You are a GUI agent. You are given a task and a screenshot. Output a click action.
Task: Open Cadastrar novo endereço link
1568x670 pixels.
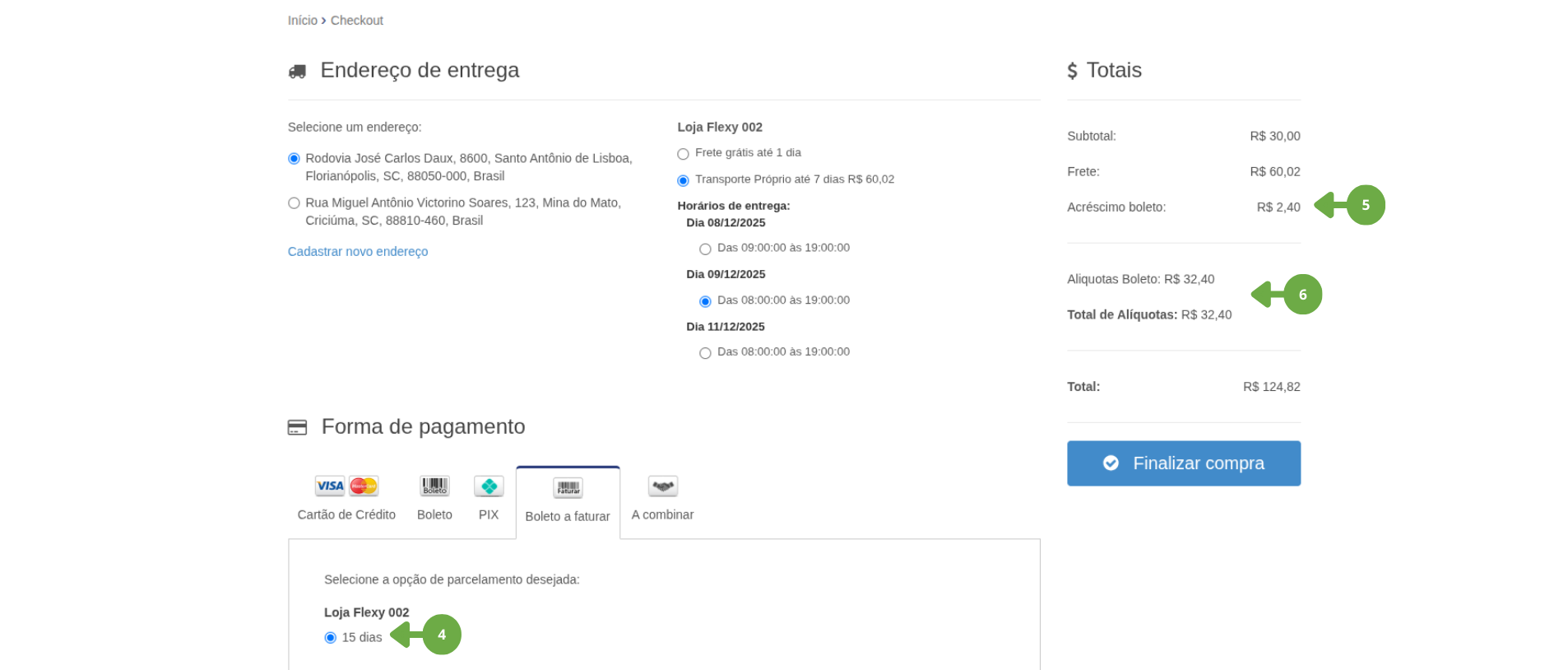tap(358, 252)
